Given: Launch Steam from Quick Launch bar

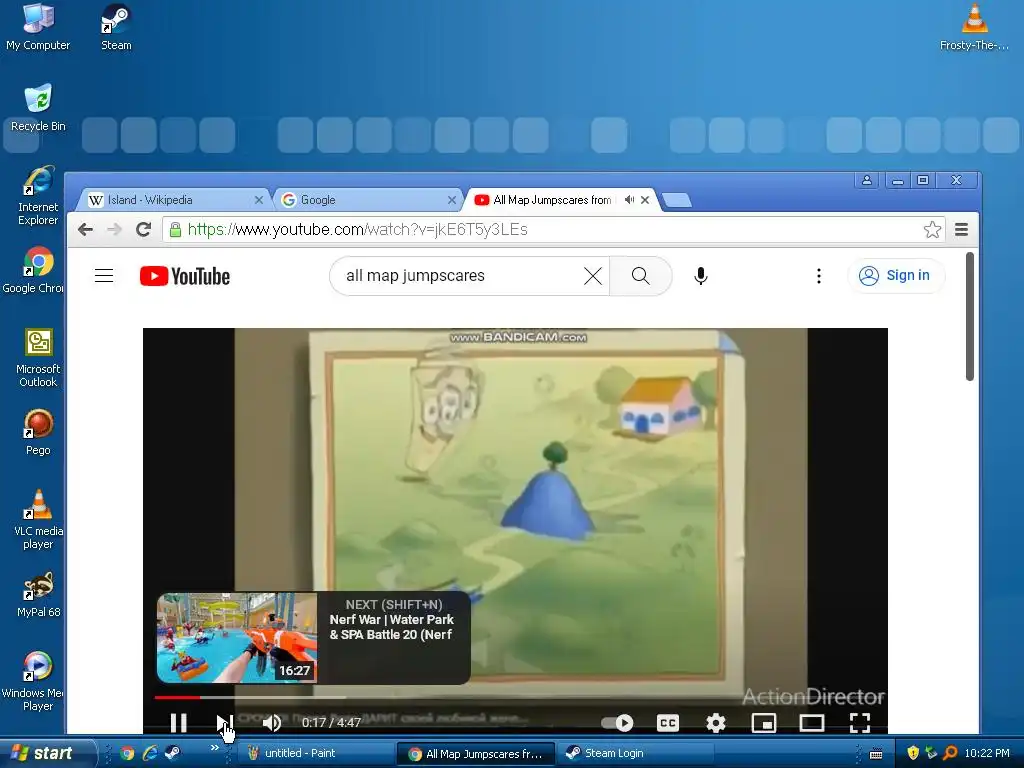Looking at the screenshot, I should [x=172, y=754].
